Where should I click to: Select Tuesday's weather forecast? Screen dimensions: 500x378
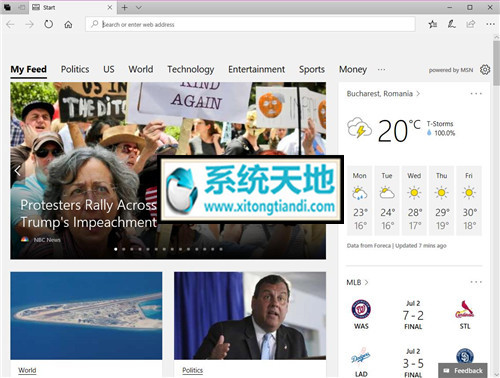click(387, 201)
